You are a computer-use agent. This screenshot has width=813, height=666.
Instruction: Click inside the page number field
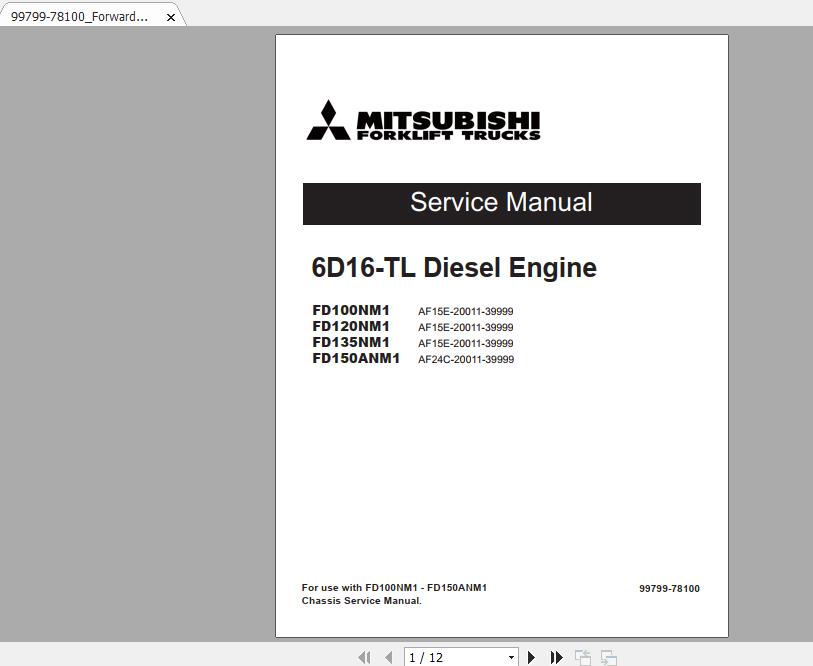pyautogui.click(x=440, y=658)
